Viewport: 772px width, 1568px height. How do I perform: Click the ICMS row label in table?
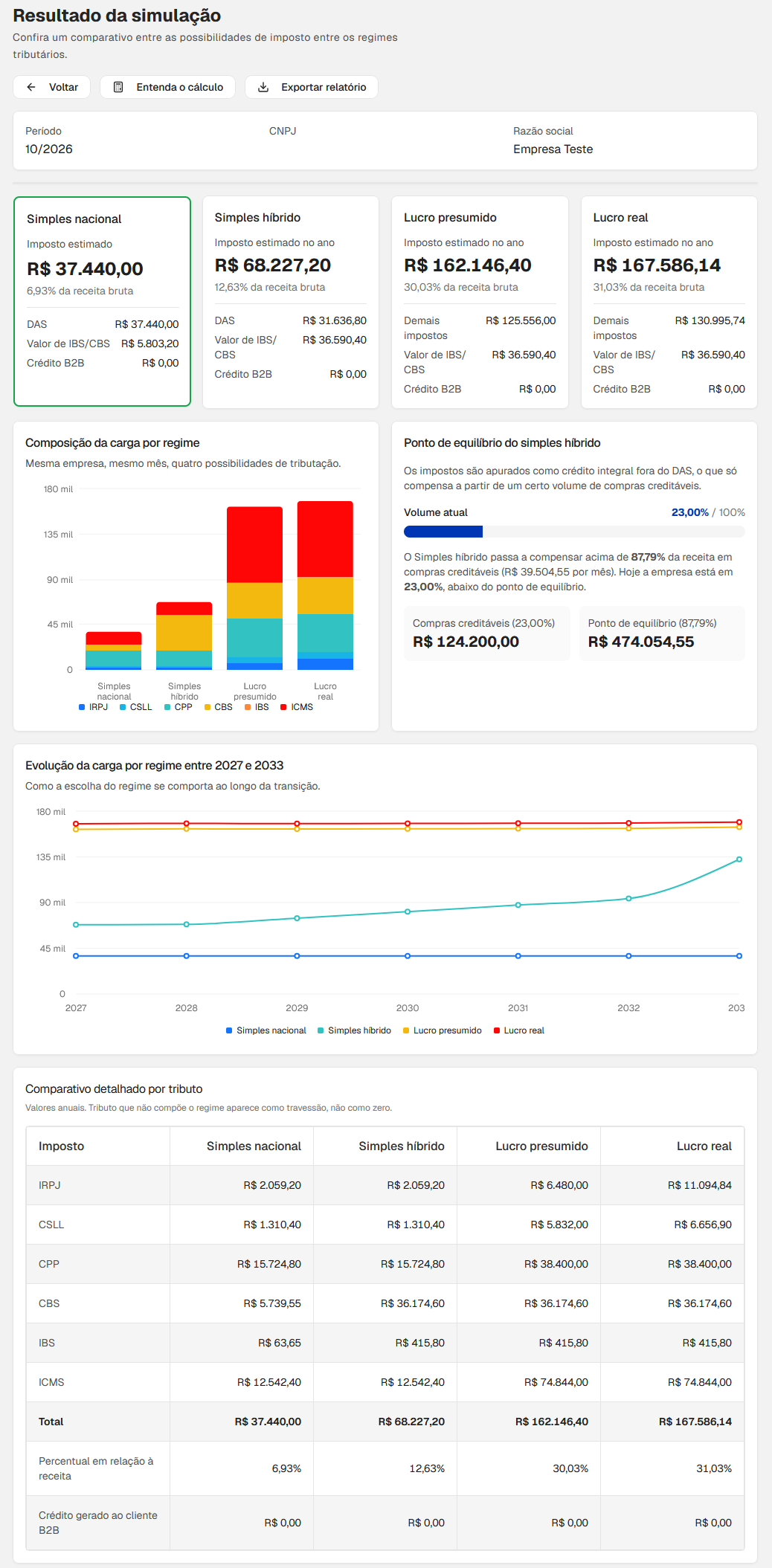51,1382
